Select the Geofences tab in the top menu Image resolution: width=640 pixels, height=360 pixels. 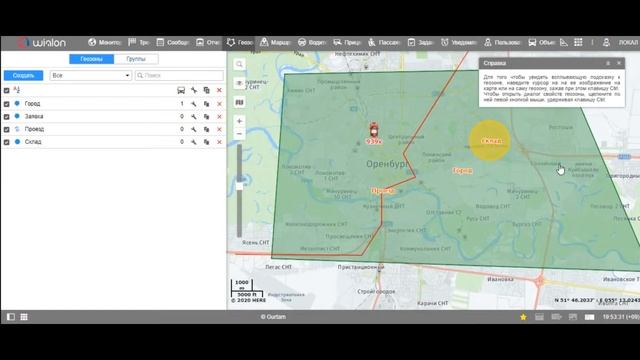pyautogui.click(x=240, y=42)
